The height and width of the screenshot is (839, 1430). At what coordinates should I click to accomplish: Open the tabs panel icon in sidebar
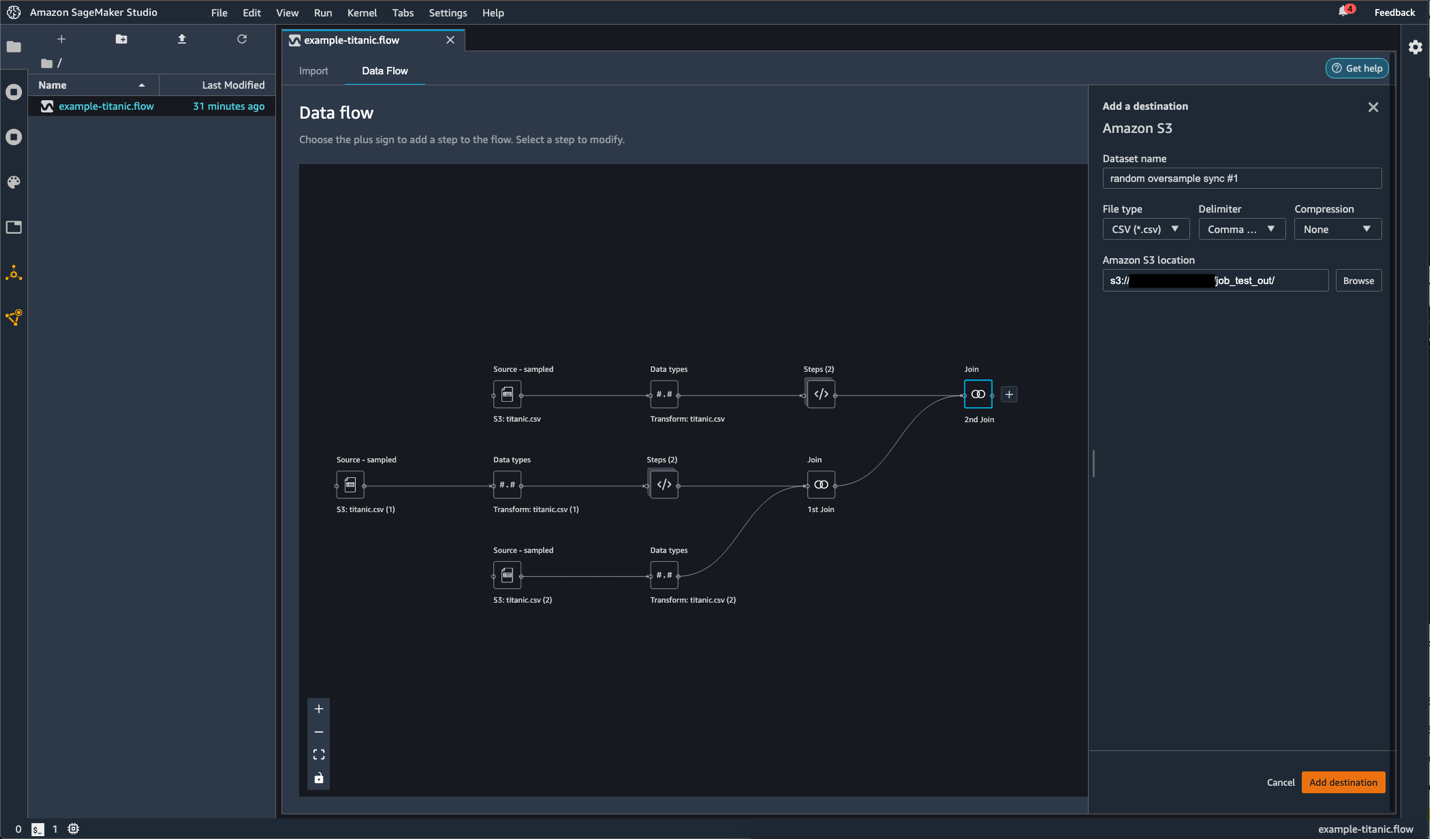point(14,227)
